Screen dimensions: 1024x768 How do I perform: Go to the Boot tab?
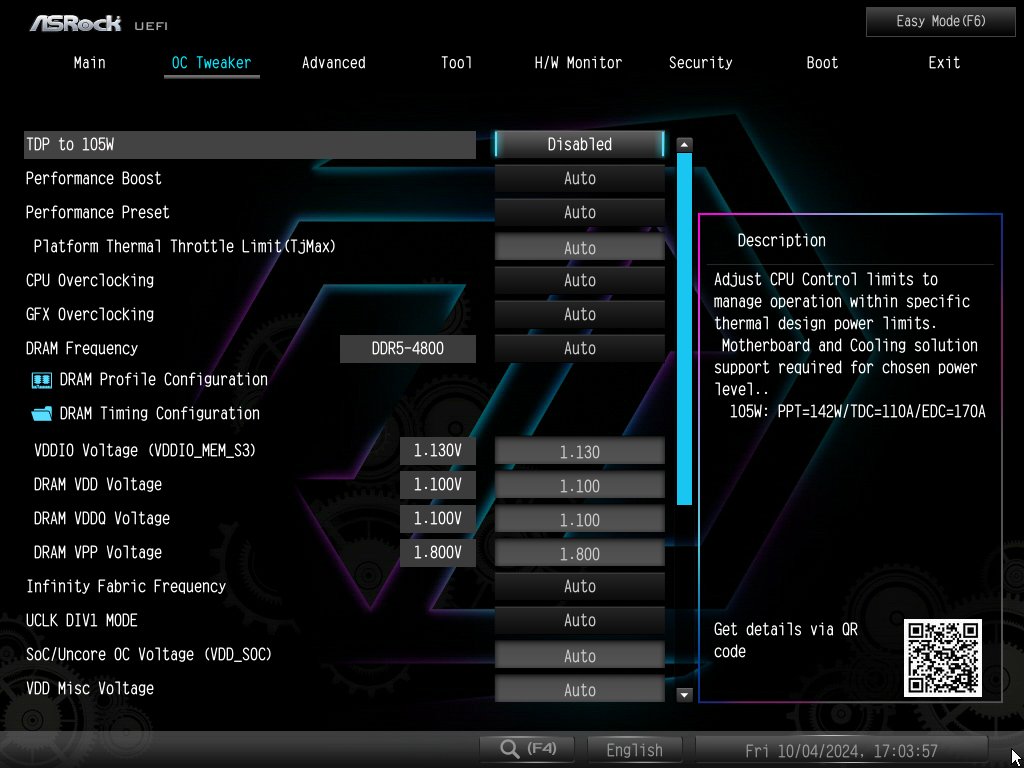[822, 63]
